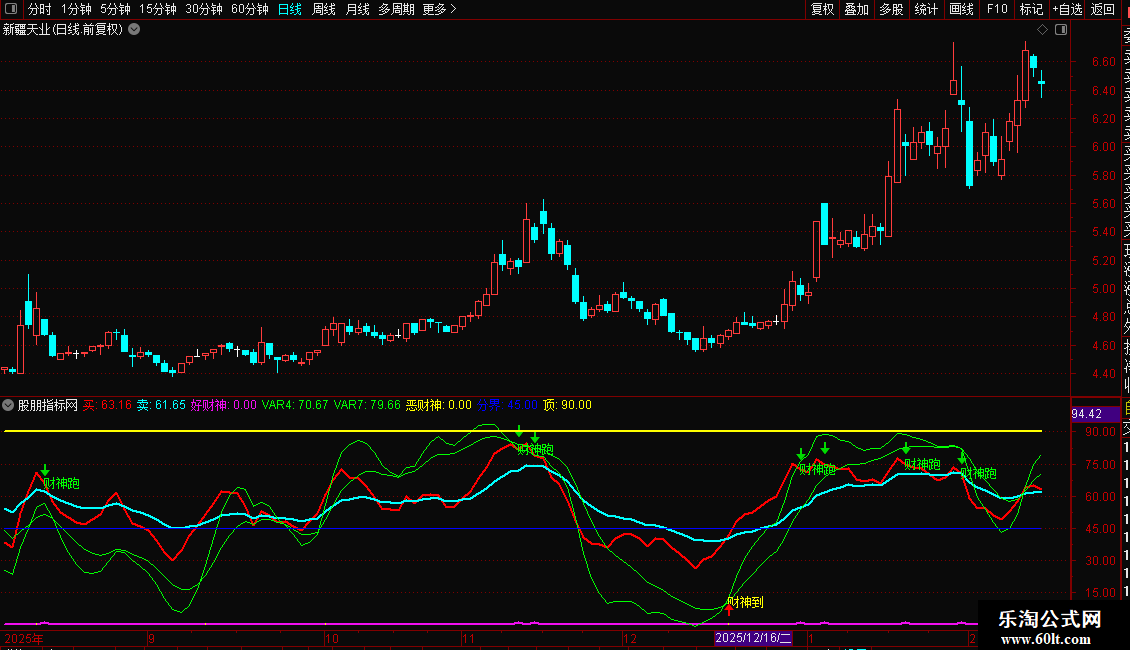This screenshot has height=650, width=1130.
Task: Click the 返回 back button
Action: pos(1103,10)
